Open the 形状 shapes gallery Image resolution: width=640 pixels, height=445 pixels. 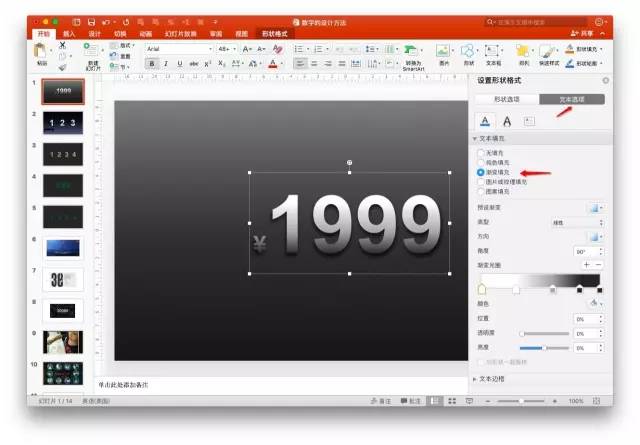click(x=467, y=53)
